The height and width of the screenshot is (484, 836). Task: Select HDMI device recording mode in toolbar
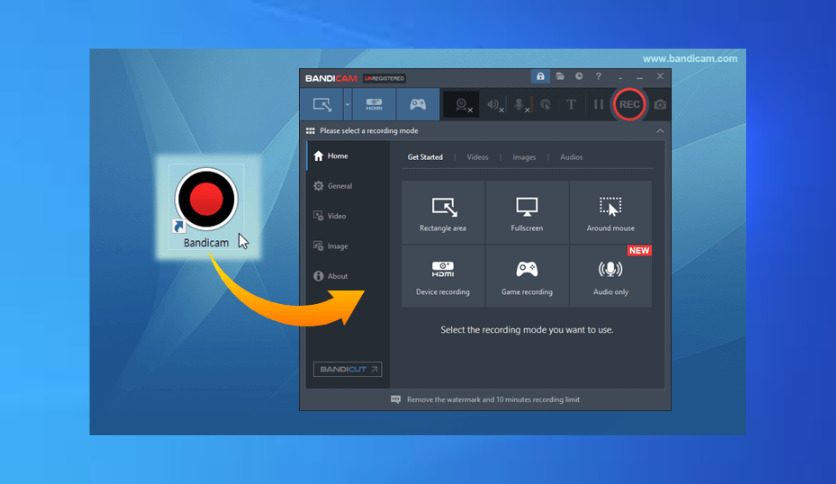tap(374, 104)
